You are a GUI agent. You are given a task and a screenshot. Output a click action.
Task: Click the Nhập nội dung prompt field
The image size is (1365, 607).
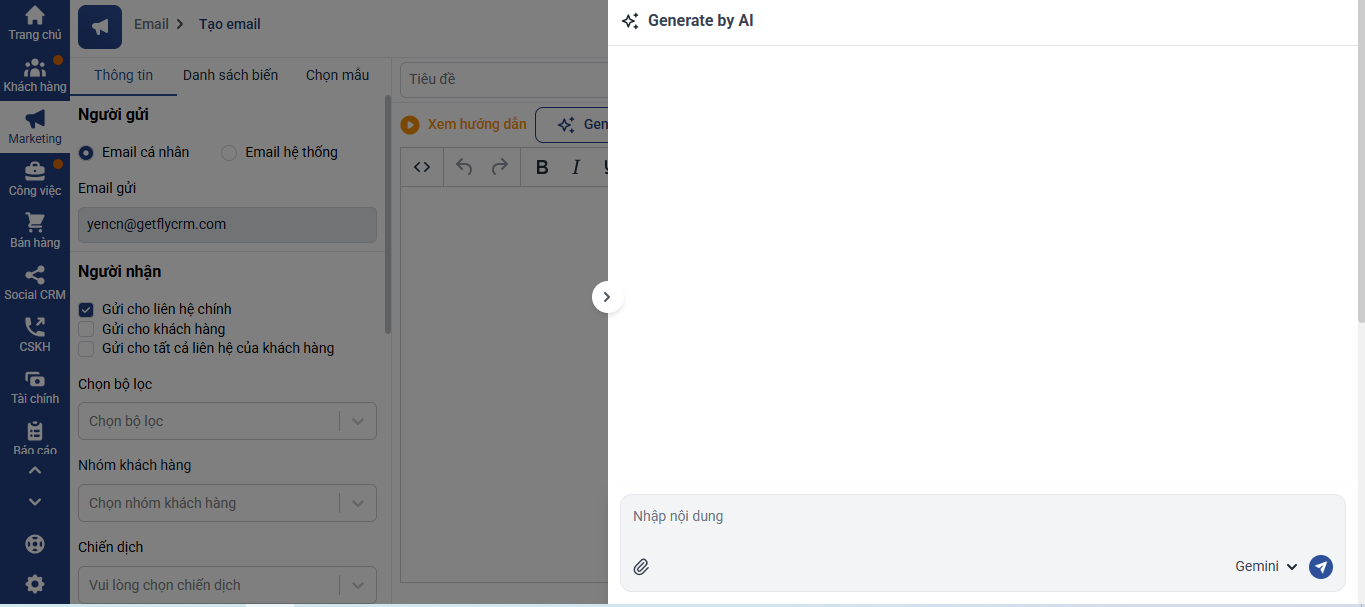(x=980, y=517)
